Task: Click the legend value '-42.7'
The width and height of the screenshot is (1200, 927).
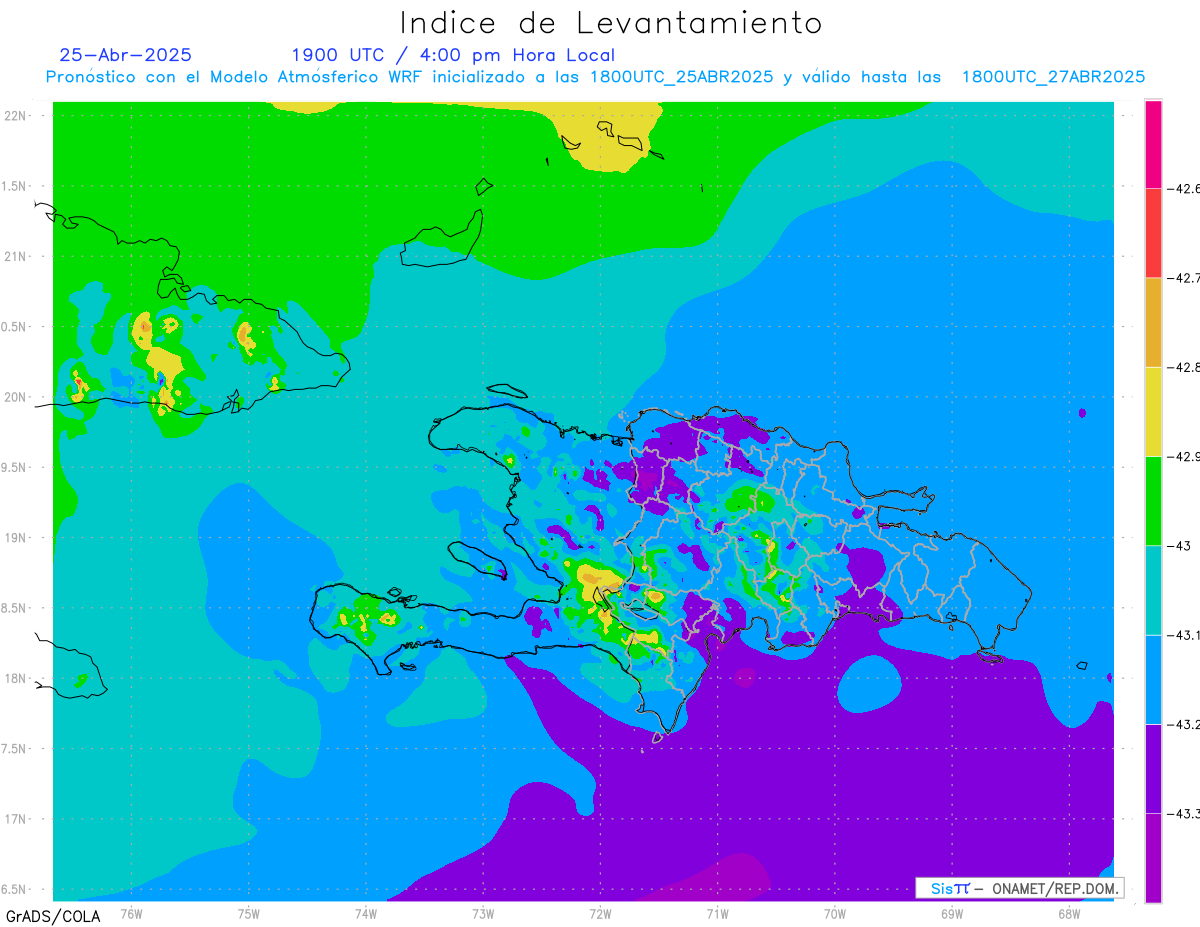Action: (x=1184, y=278)
